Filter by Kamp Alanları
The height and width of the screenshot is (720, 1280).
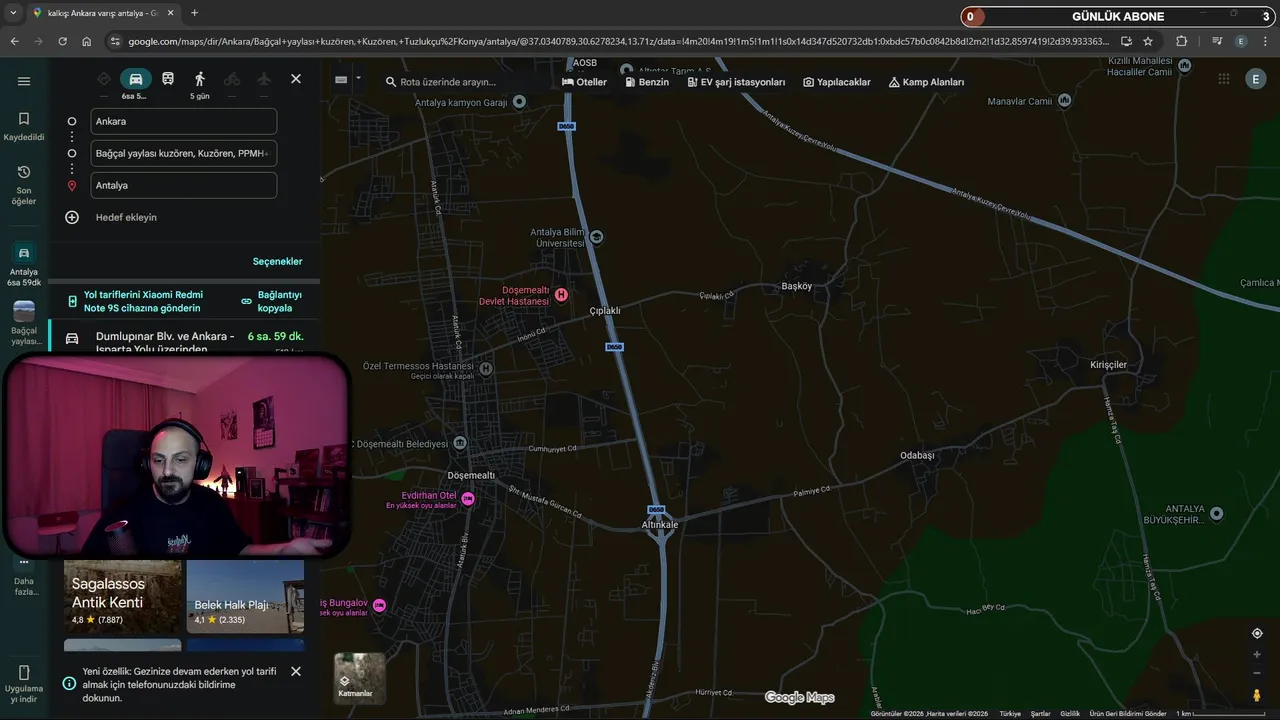click(926, 82)
